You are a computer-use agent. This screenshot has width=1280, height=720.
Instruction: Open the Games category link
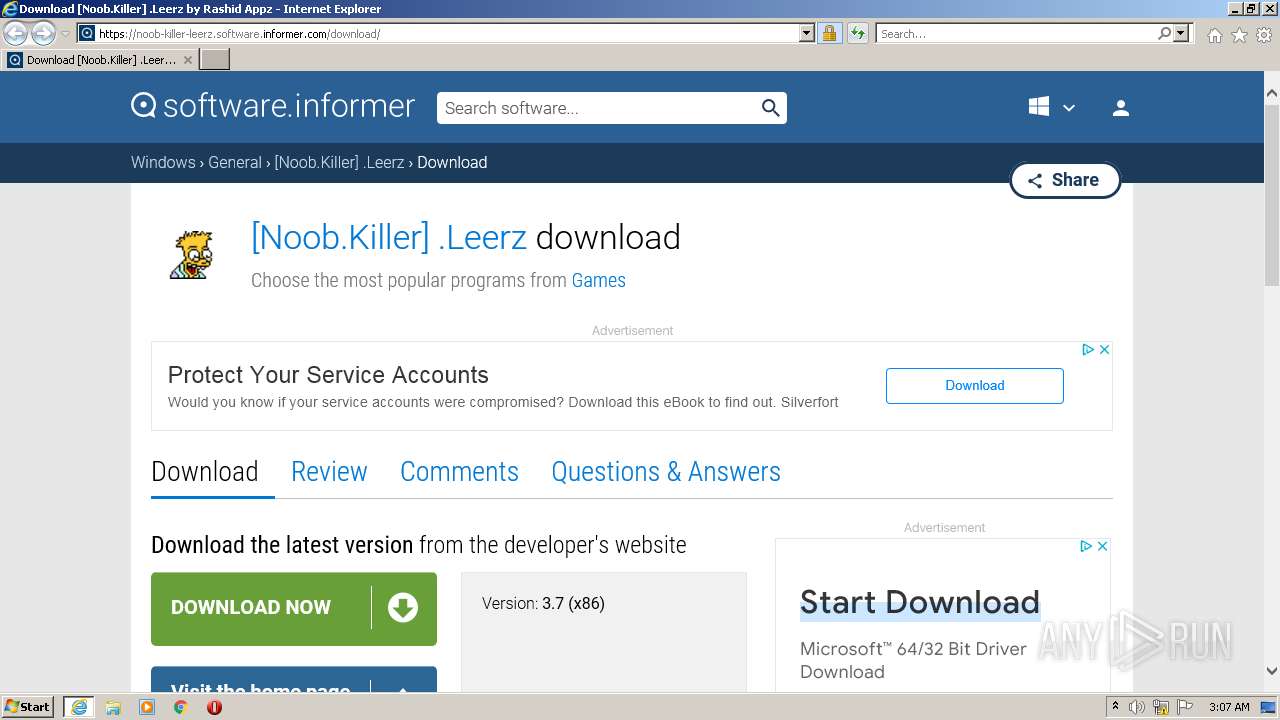[x=599, y=280]
